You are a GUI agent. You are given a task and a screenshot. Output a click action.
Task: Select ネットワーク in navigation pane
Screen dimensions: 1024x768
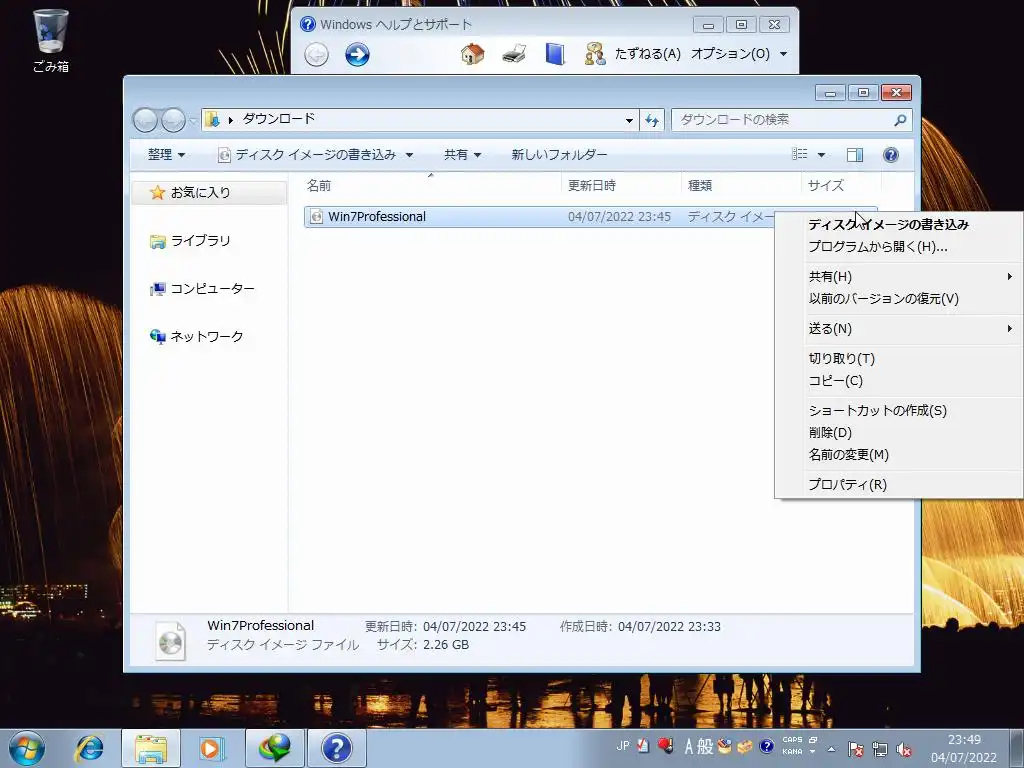pos(197,336)
